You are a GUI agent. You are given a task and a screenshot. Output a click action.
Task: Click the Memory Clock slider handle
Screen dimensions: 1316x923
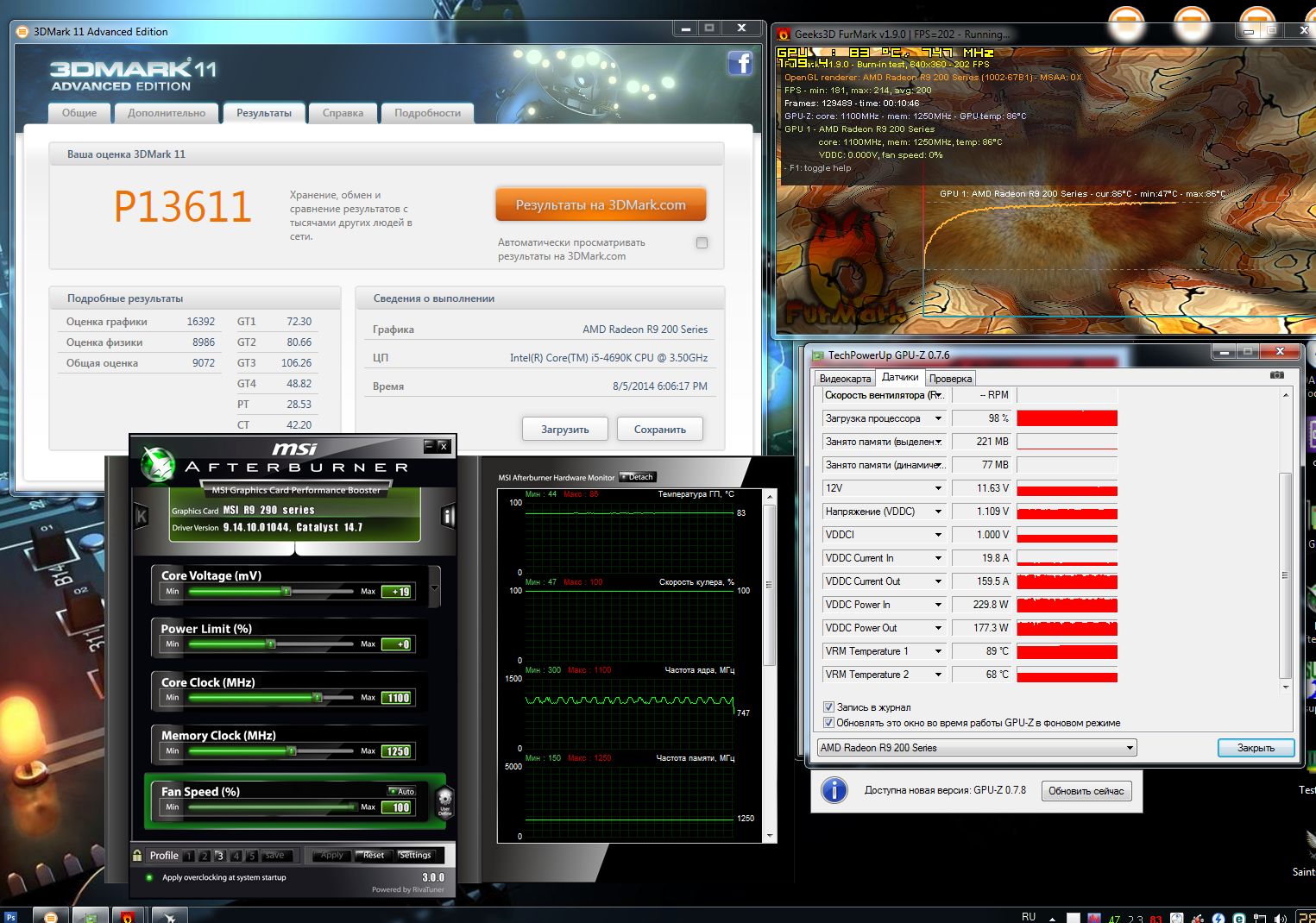tap(292, 750)
